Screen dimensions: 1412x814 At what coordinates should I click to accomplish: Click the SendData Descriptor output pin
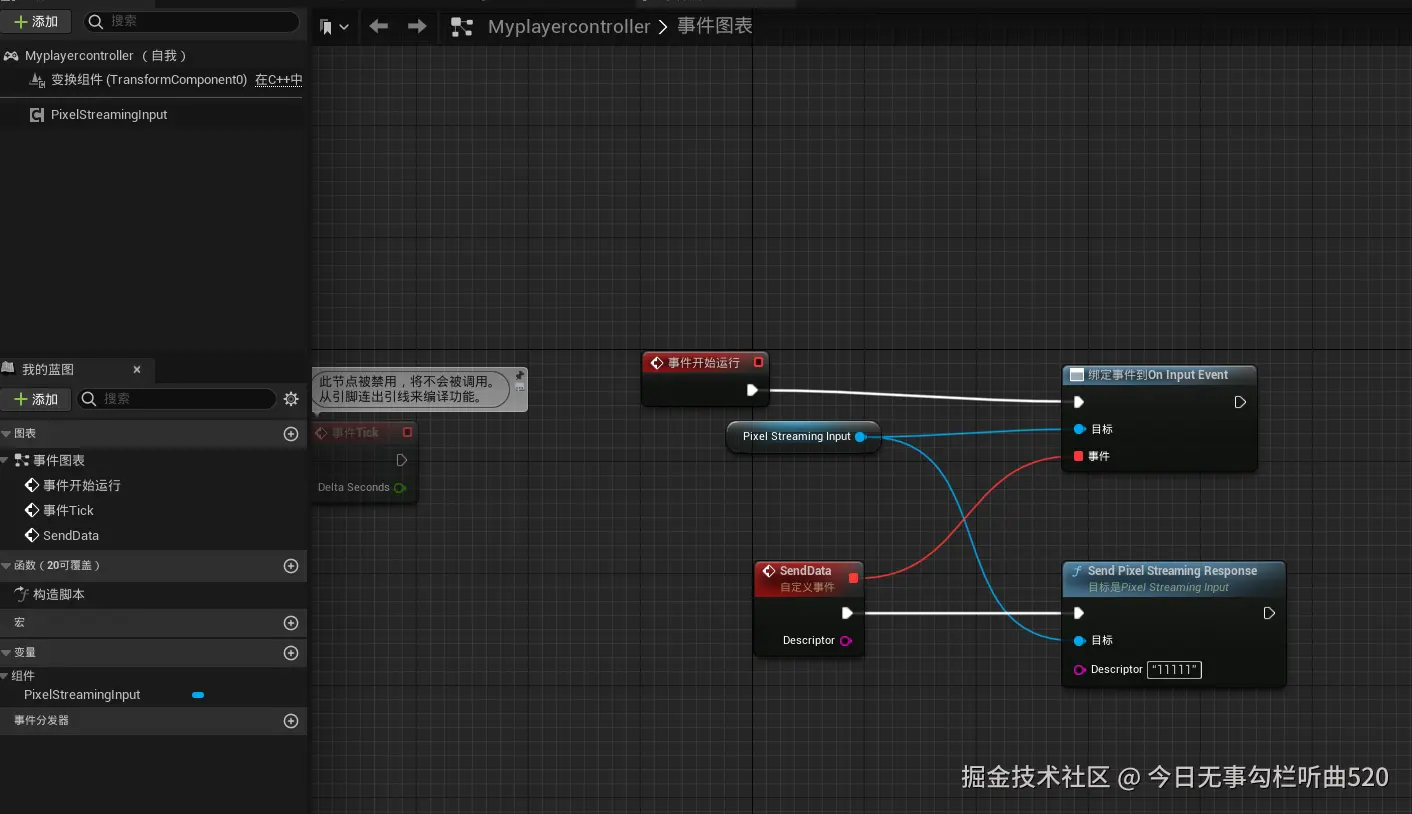click(846, 641)
